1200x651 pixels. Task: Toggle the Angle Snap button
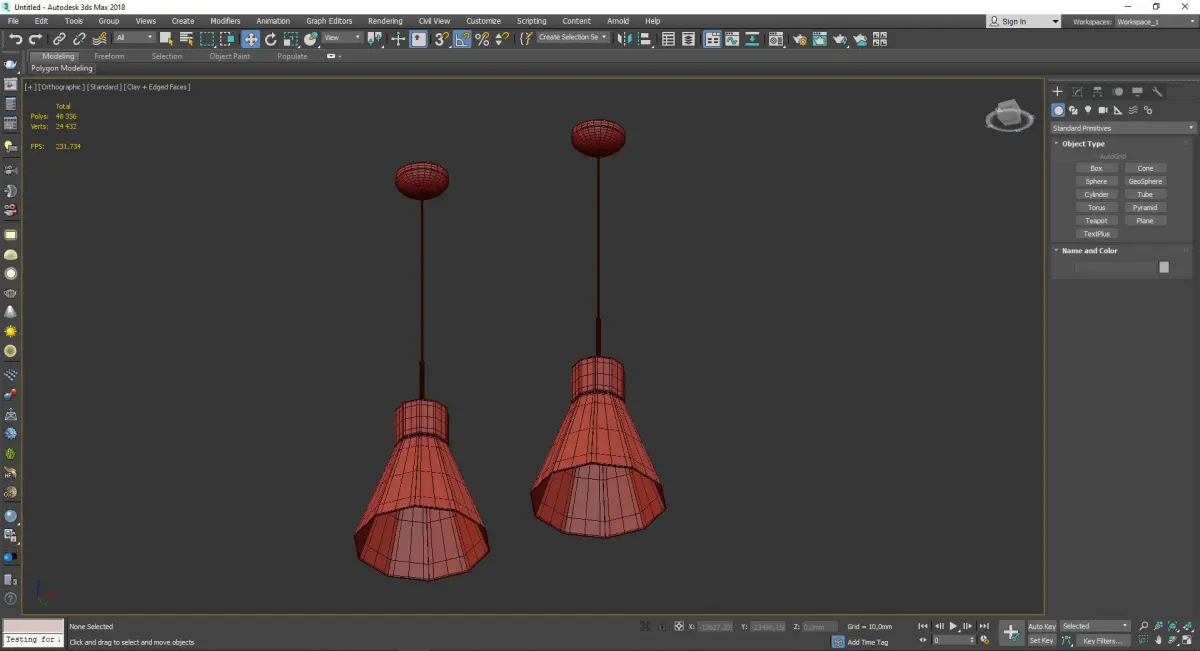[462, 39]
